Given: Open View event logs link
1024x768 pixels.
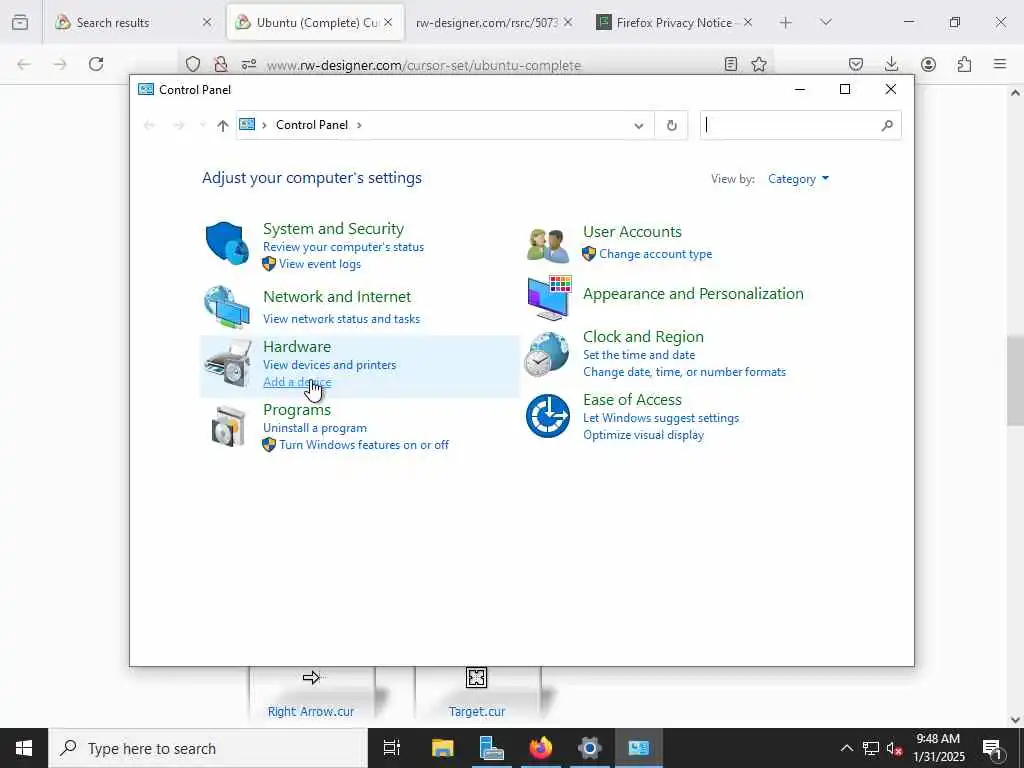Looking at the screenshot, I should coord(319,264).
